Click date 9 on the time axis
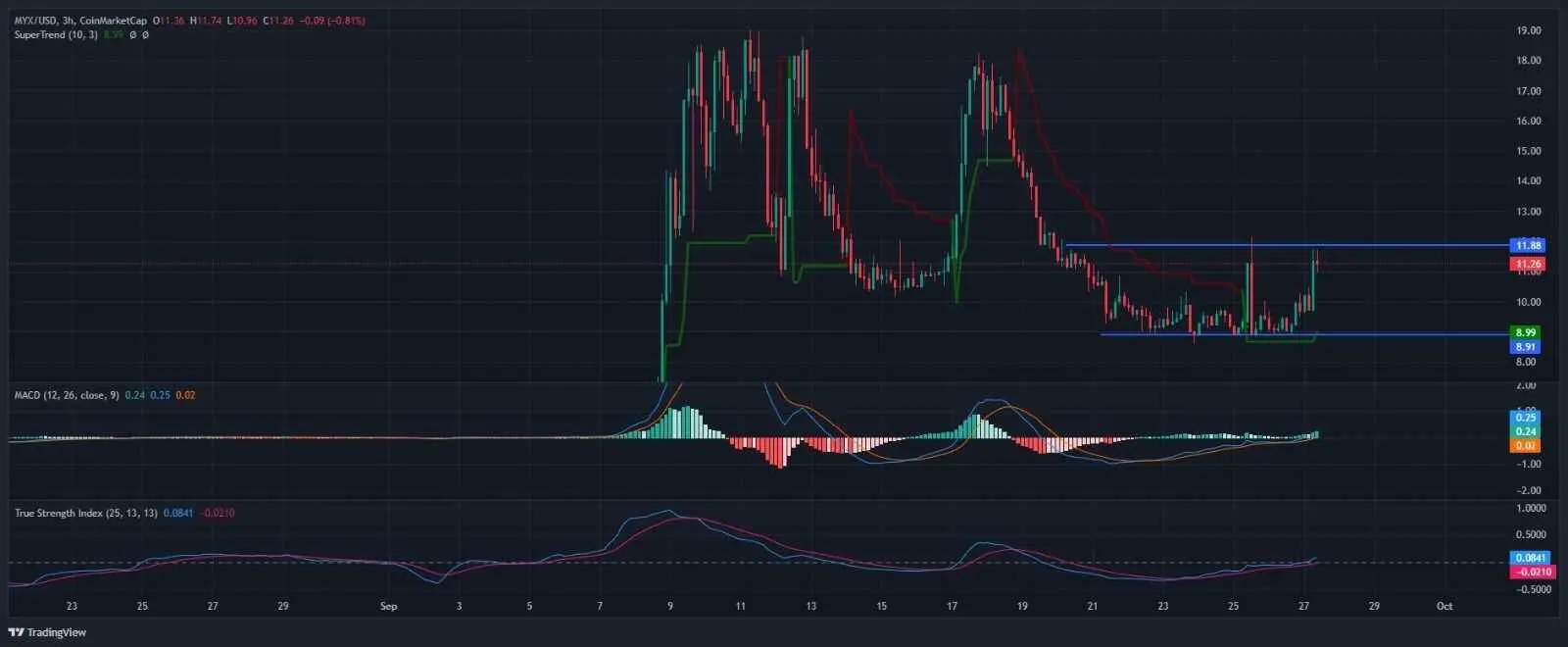 pyautogui.click(x=670, y=606)
